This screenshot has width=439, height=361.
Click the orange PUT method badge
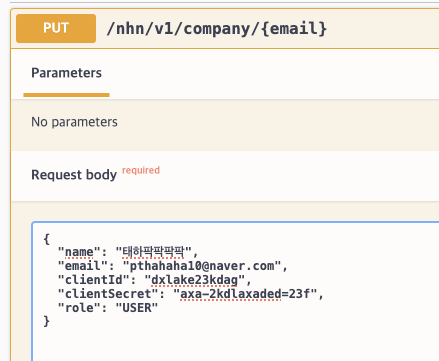tap(56, 28)
